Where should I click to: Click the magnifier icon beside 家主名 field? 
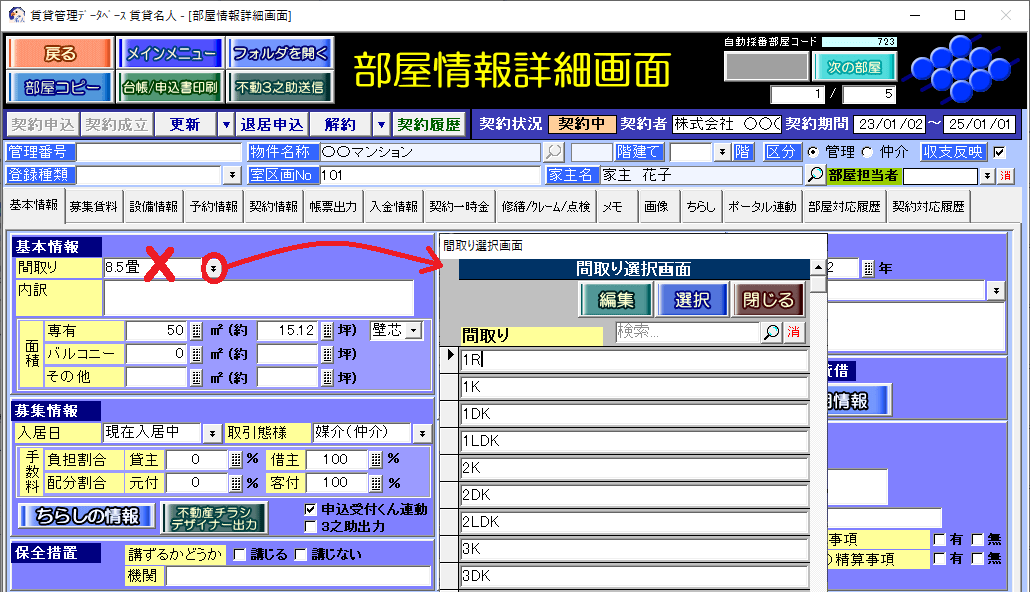click(x=816, y=175)
